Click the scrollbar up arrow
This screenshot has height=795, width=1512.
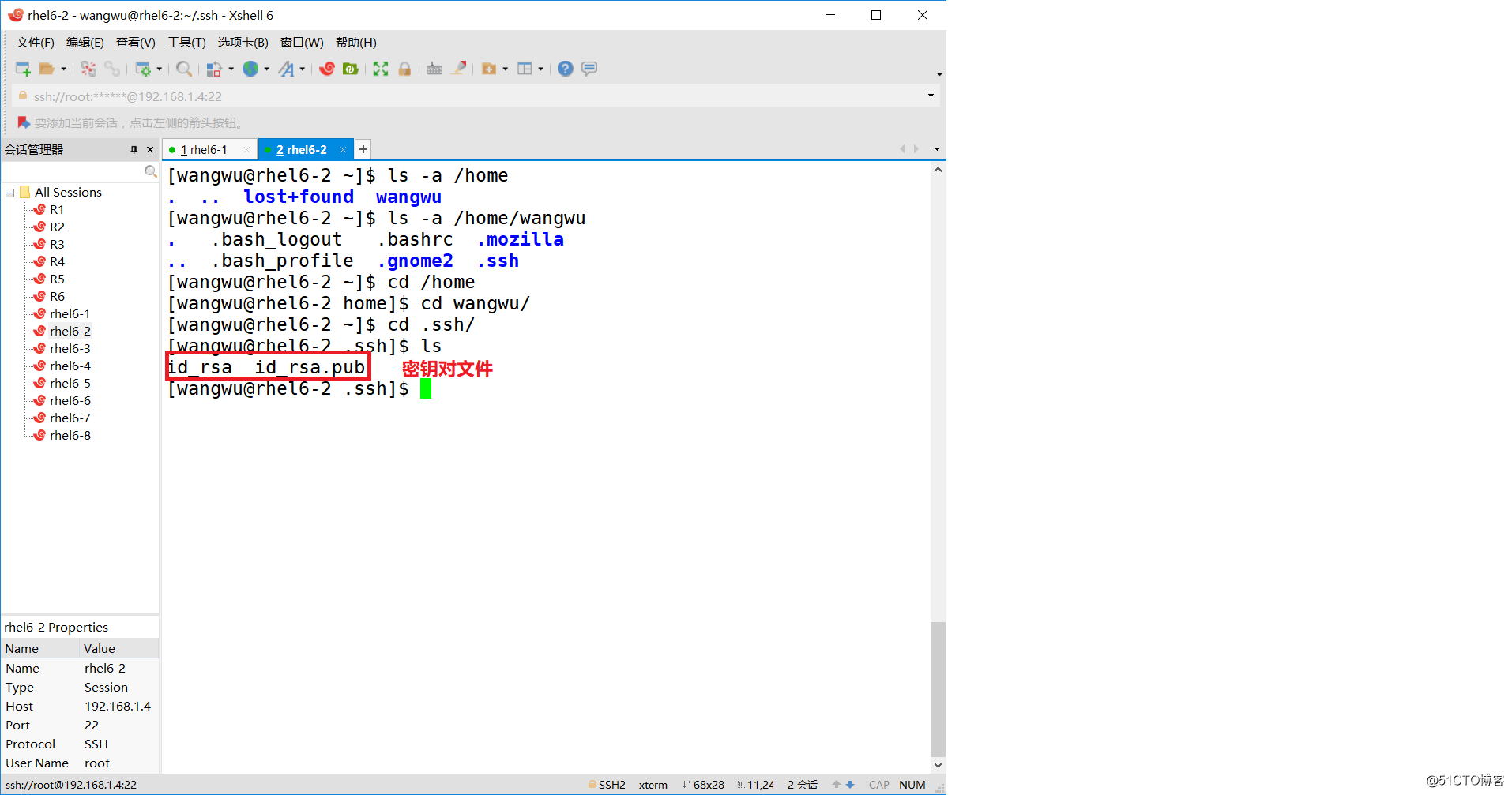tap(938, 169)
